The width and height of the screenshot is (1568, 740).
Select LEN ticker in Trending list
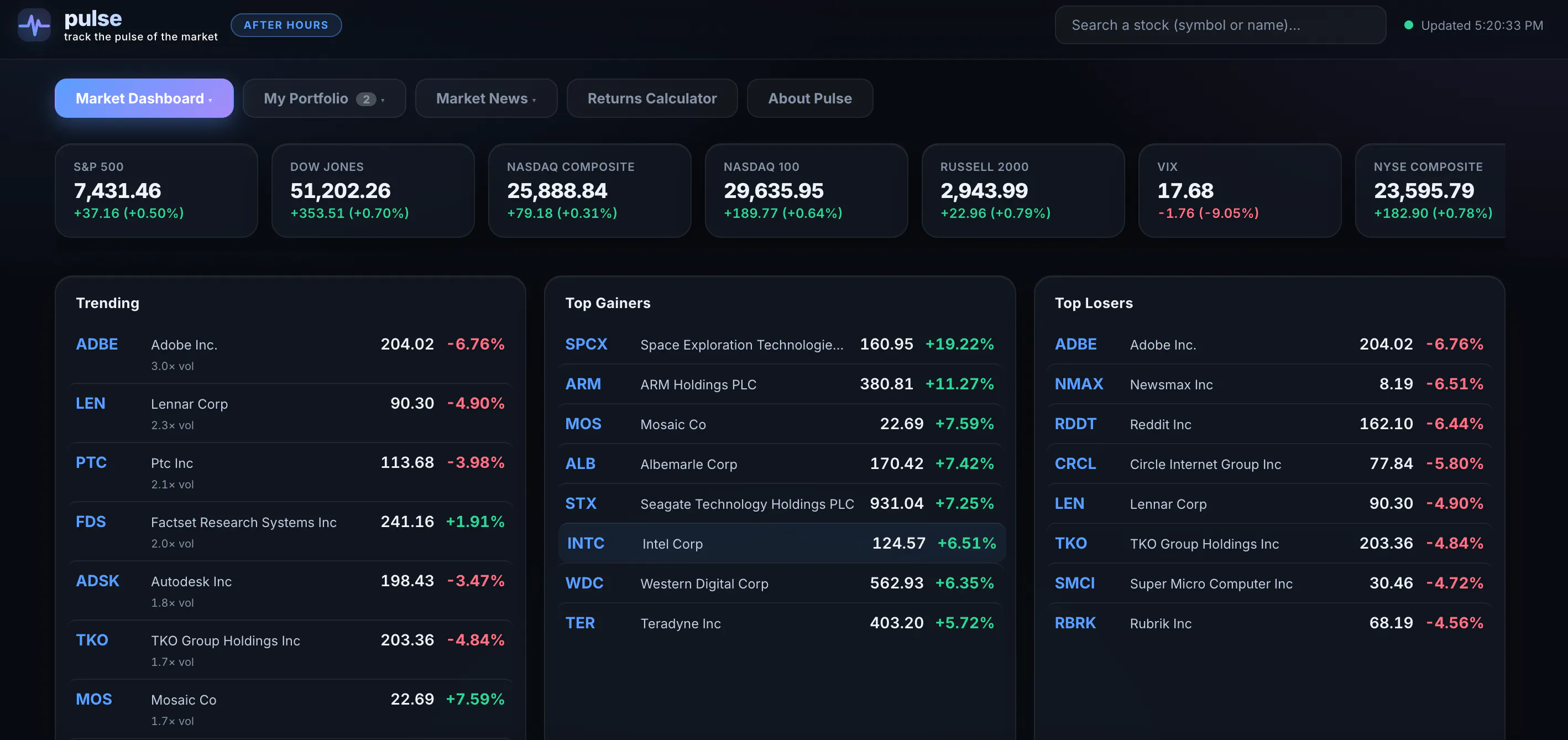click(x=90, y=403)
